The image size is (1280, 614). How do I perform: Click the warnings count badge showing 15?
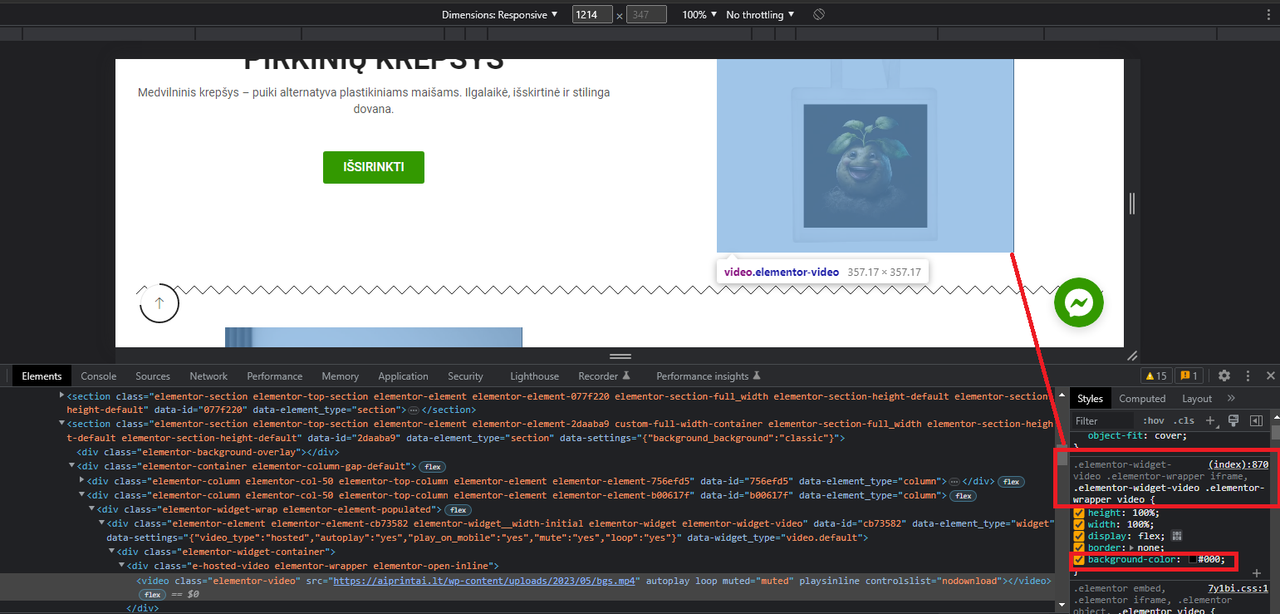coord(1156,376)
